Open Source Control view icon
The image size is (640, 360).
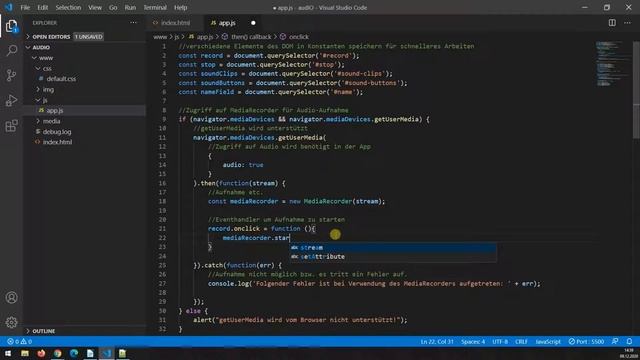[11, 76]
